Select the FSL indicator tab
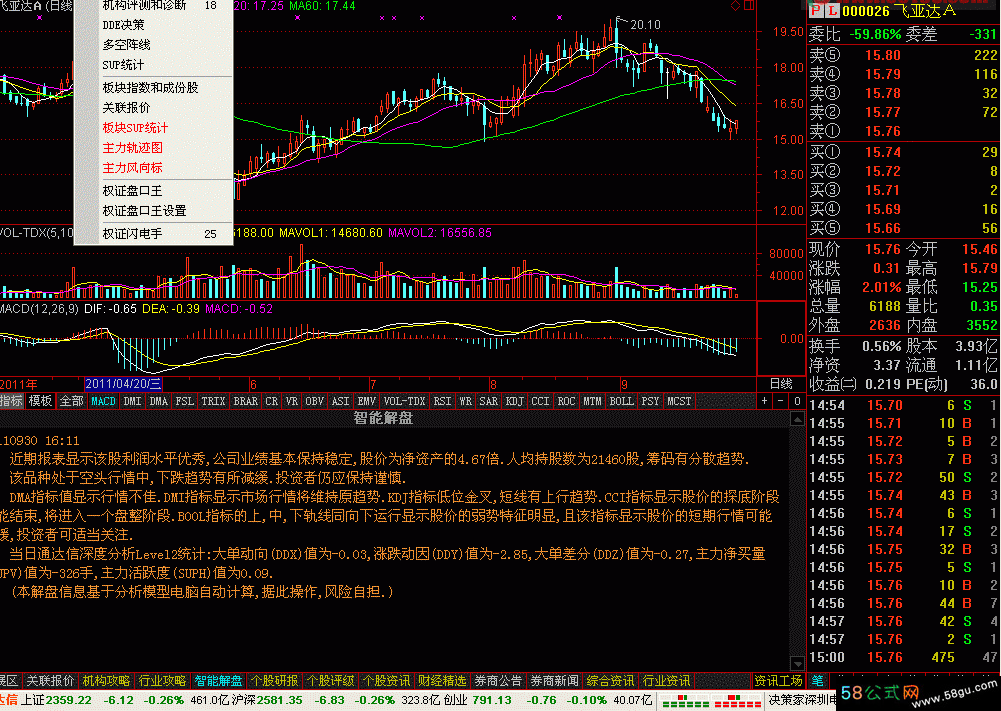The image size is (1001, 711). [184, 401]
